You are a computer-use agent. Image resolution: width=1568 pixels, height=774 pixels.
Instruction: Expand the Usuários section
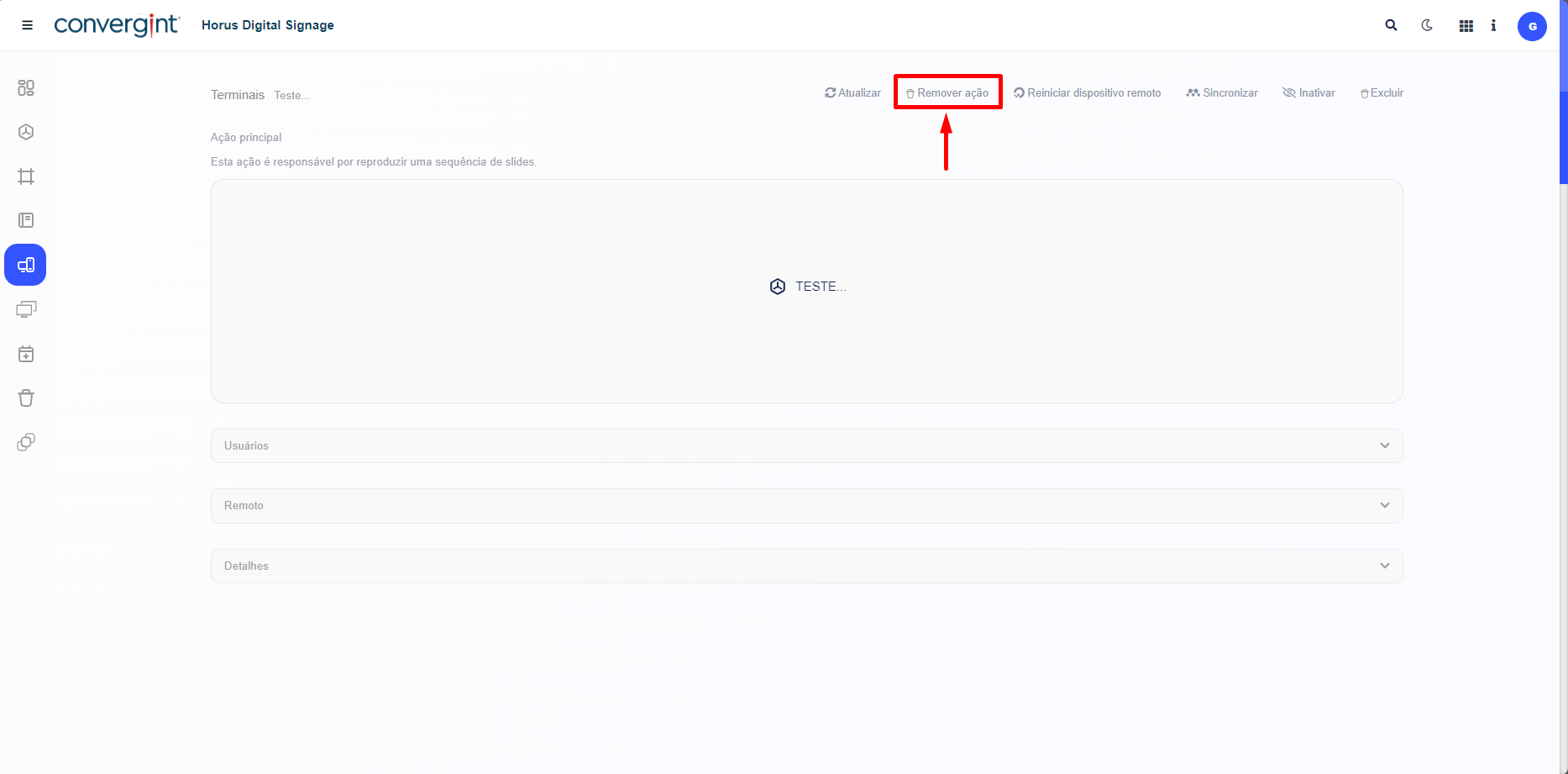(806, 445)
